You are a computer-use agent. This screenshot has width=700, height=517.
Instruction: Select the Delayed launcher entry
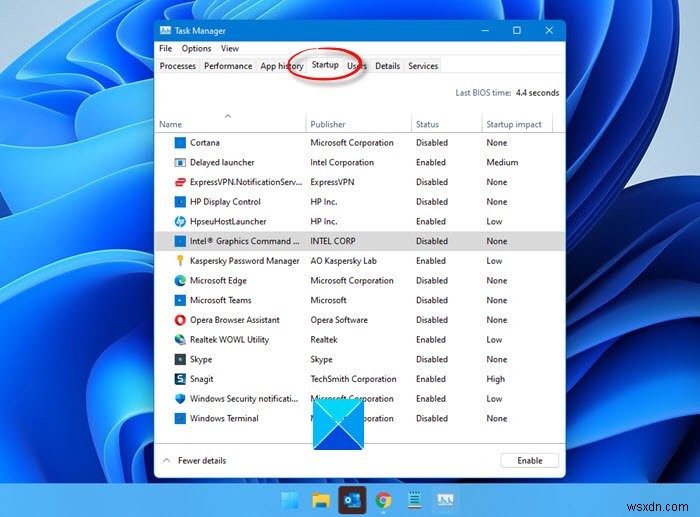coord(222,163)
